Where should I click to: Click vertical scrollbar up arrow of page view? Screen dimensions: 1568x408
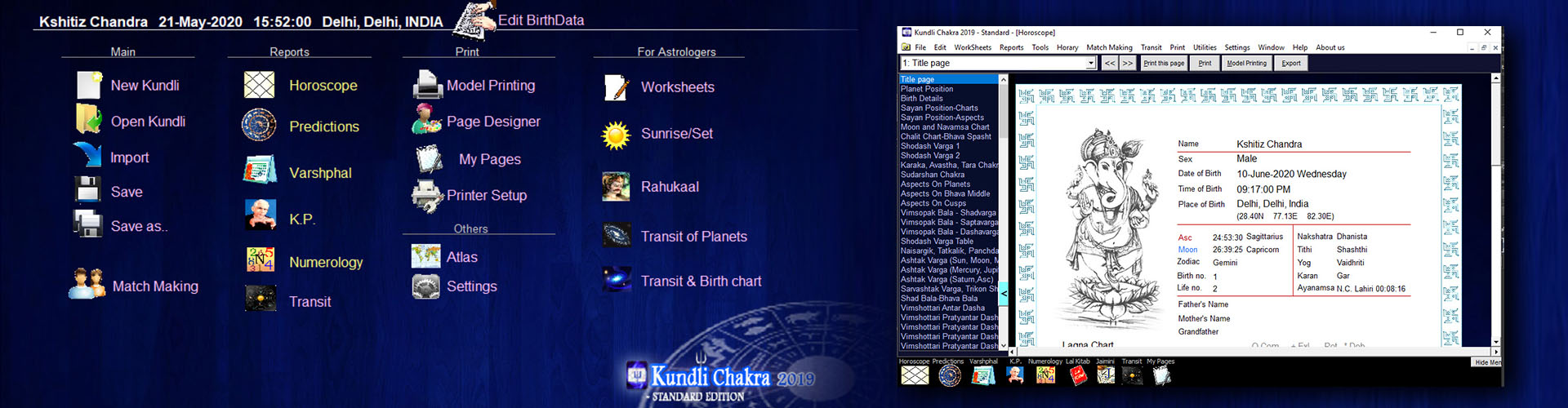pos(1496,78)
